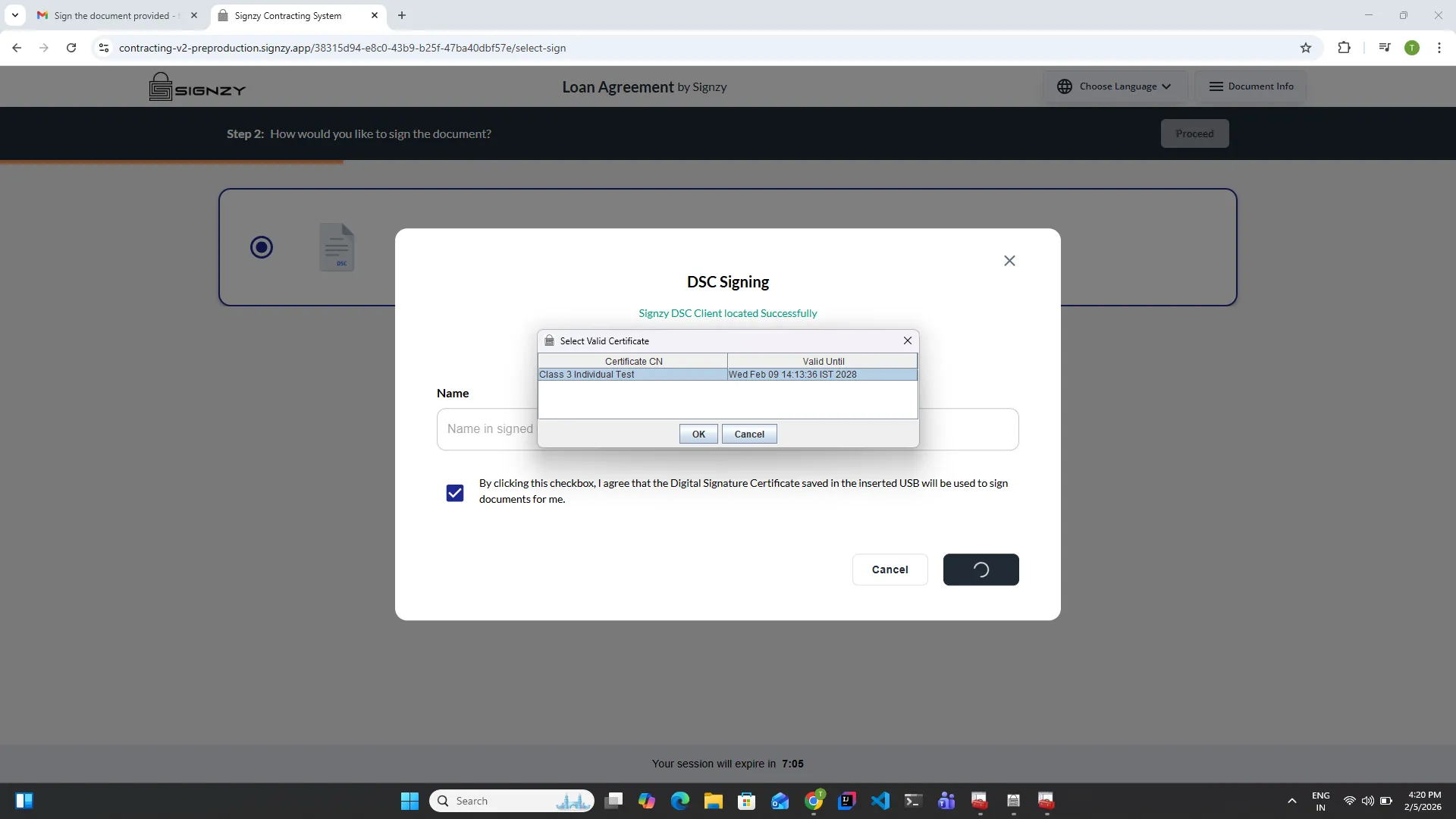Viewport: 1456px width, 819px height.
Task: Click the Valid Until date cell
Action: click(x=822, y=375)
